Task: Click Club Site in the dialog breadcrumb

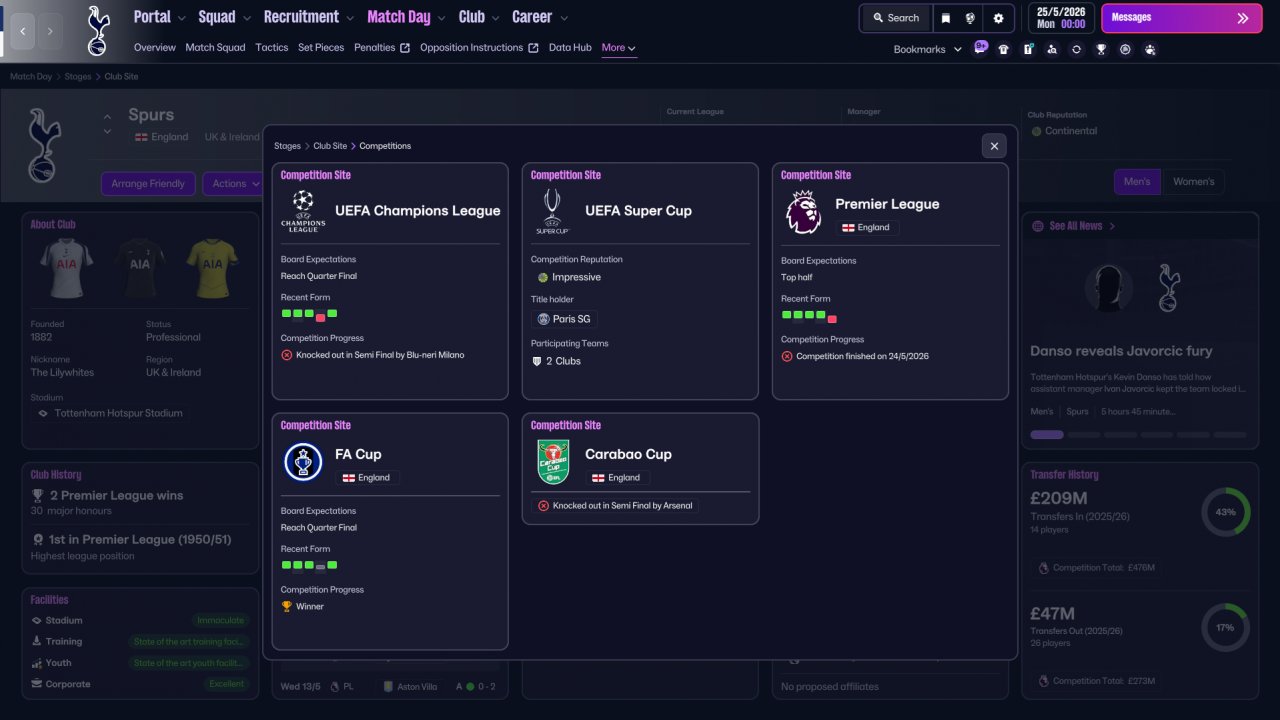Action: pos(330,146)
